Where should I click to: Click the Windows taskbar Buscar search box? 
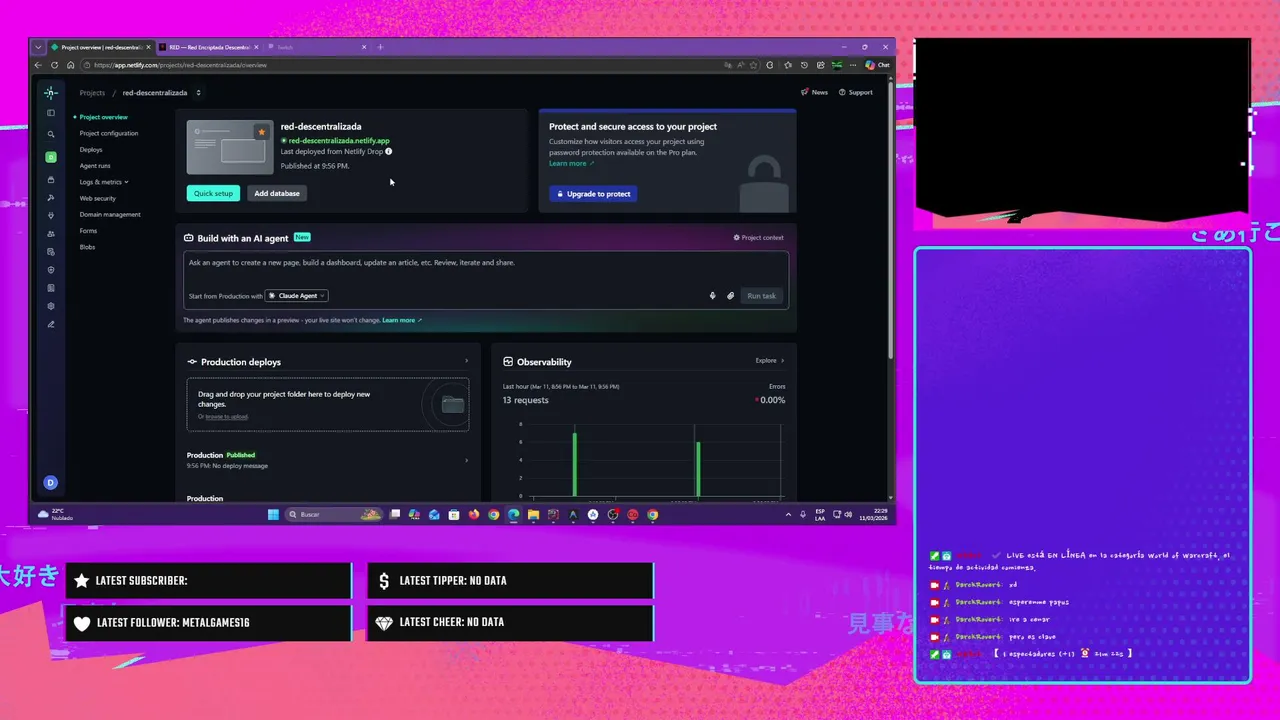tap(334, 515)
